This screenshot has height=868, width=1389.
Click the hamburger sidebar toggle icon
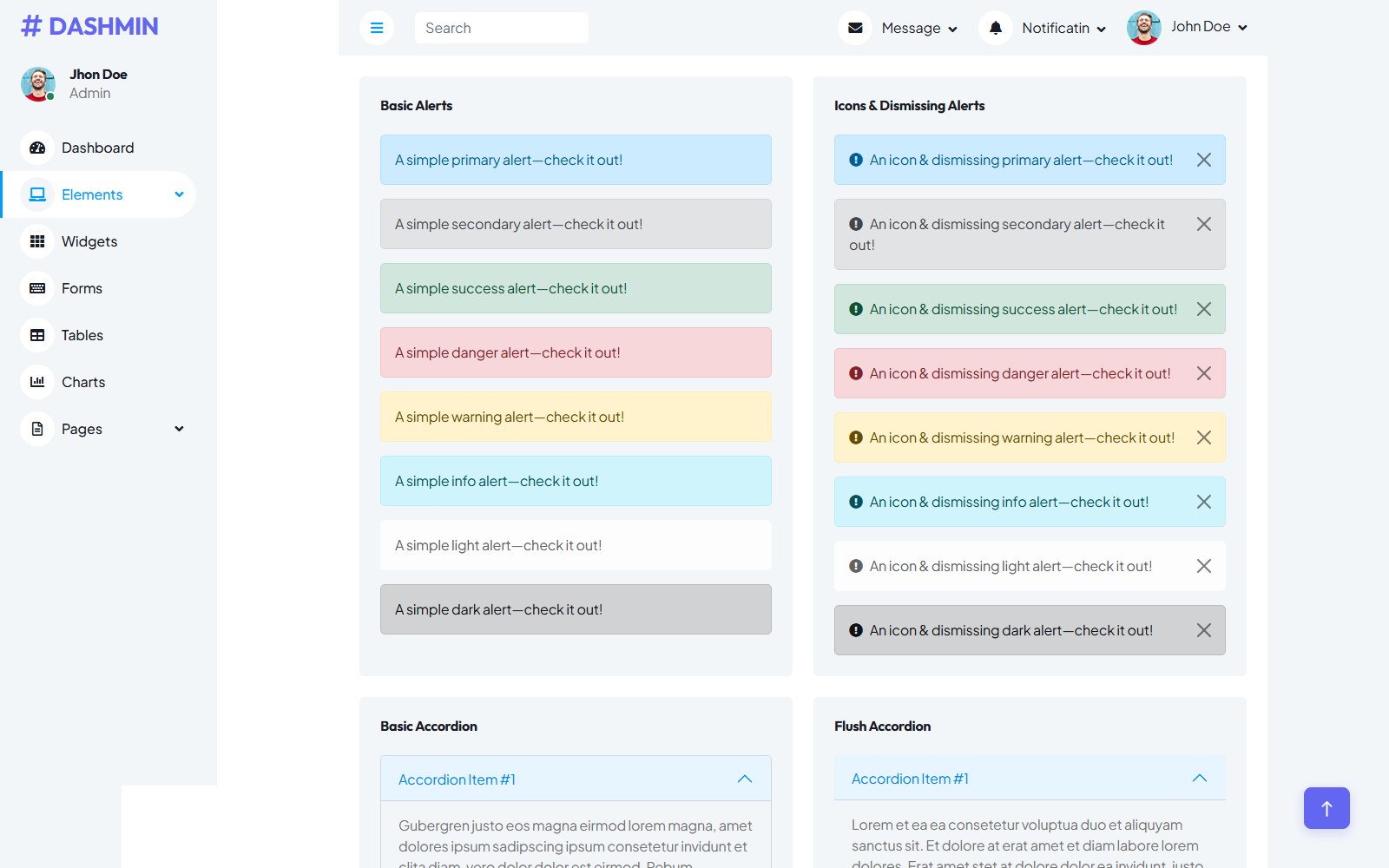point(377,28)
